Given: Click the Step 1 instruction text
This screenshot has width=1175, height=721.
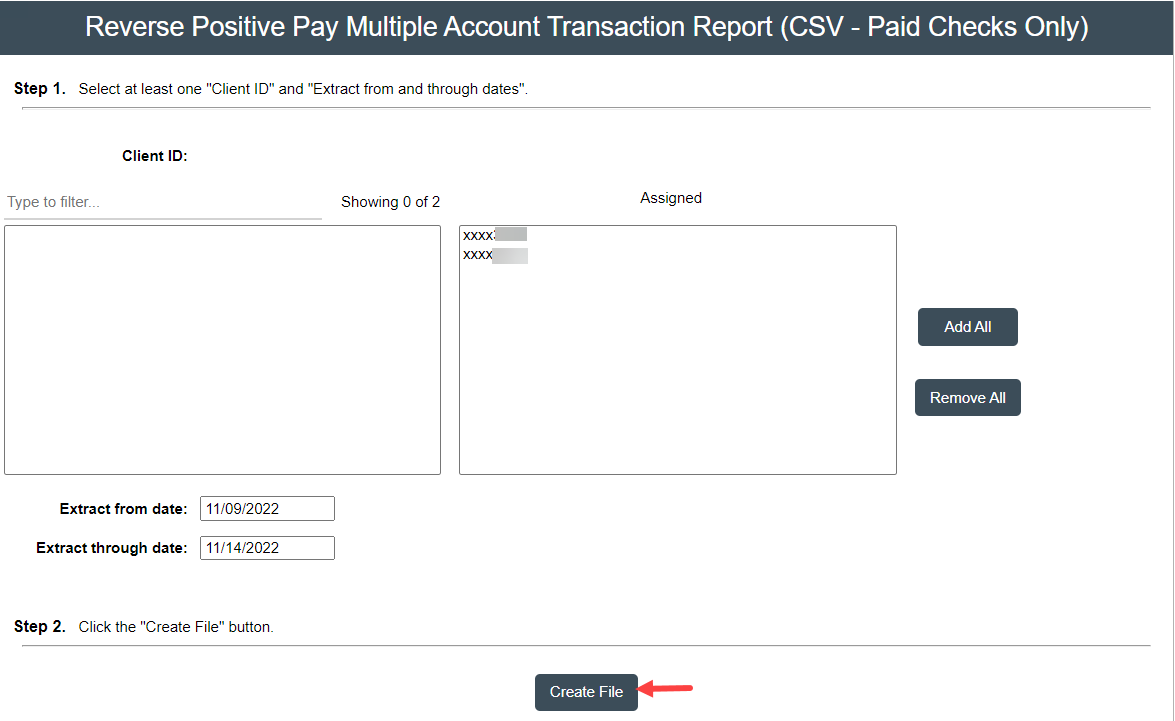Looking at the screenshot, I should point(303,88).
